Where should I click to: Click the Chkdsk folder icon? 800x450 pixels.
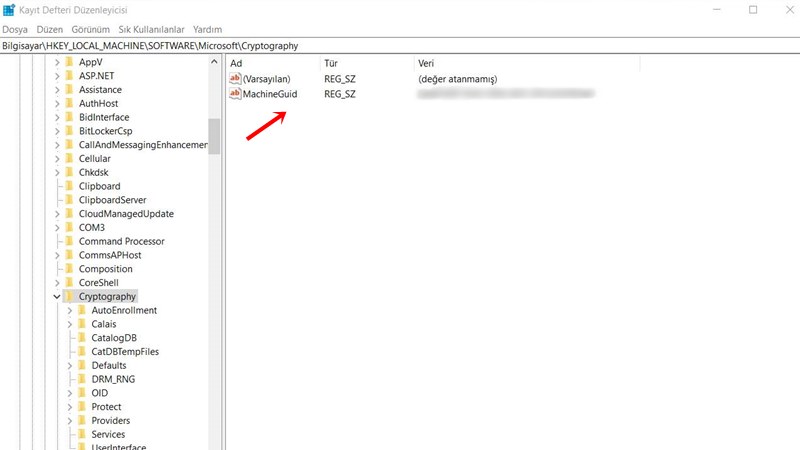[70, 172]
